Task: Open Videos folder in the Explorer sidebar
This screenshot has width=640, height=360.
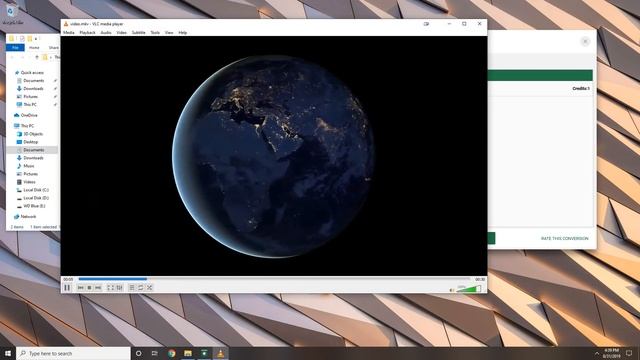Action: pos(29,182)
